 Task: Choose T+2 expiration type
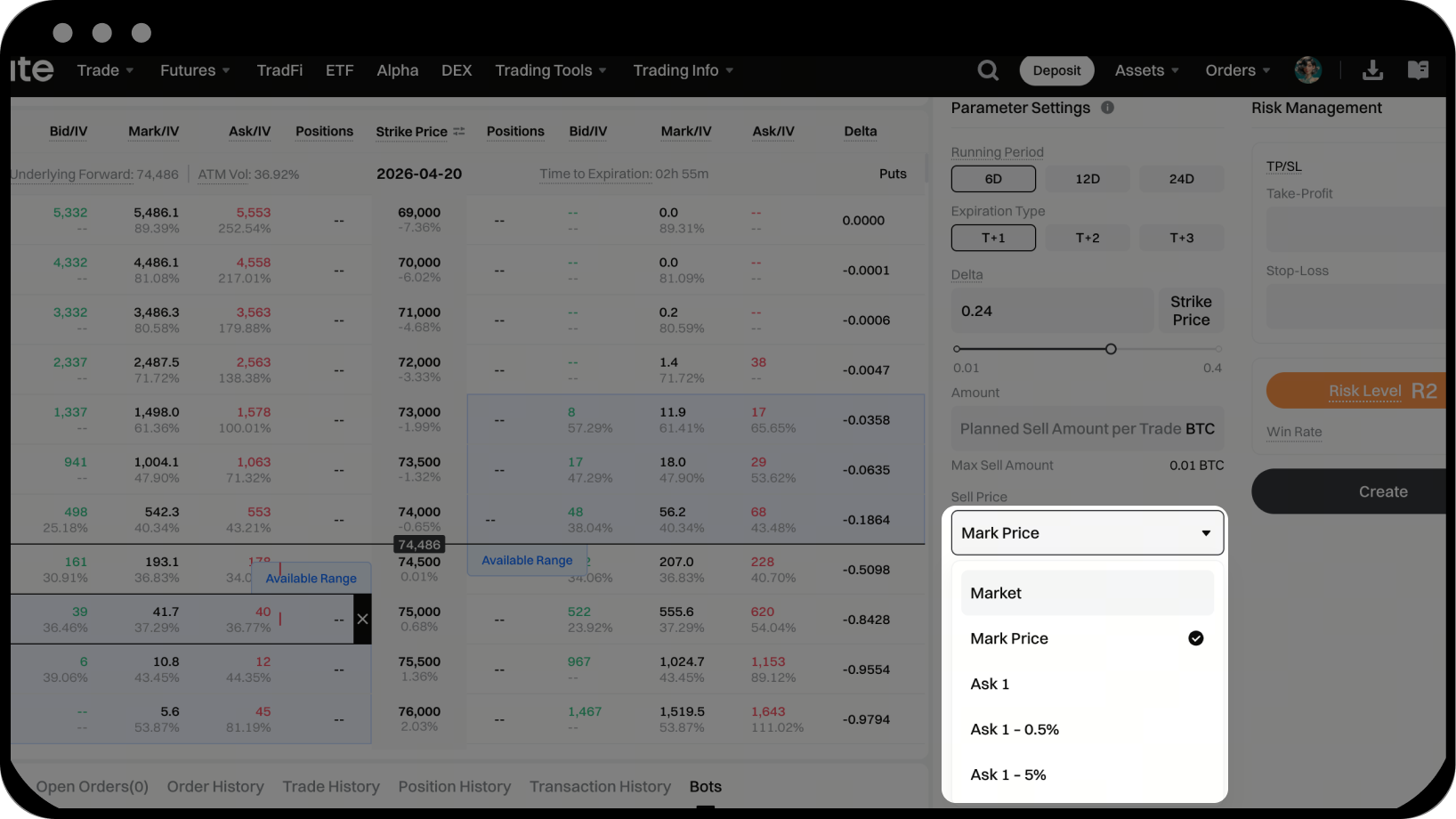tap(1087, 238)
